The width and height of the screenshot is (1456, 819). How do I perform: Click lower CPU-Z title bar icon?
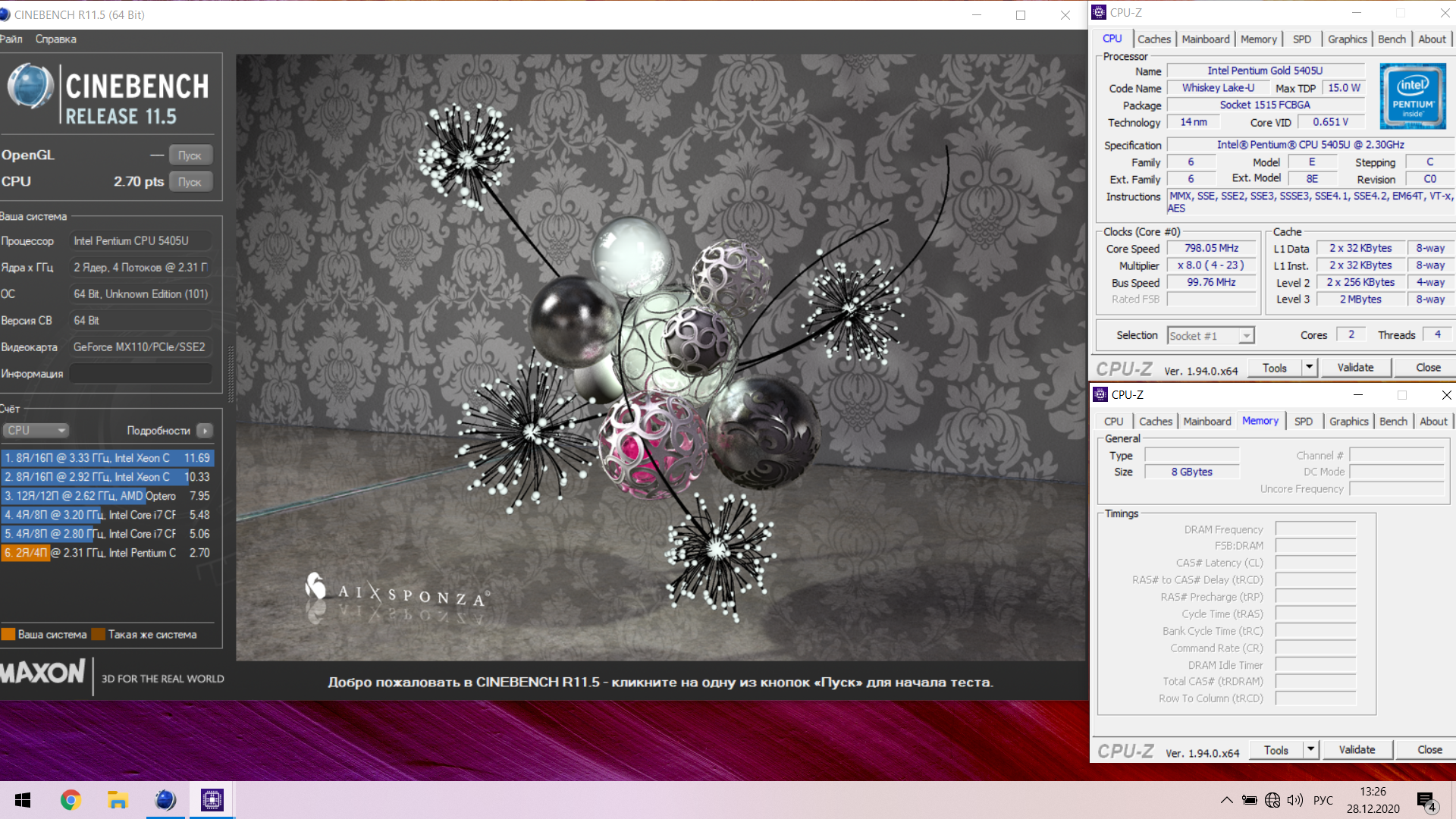click(1100, 395)
